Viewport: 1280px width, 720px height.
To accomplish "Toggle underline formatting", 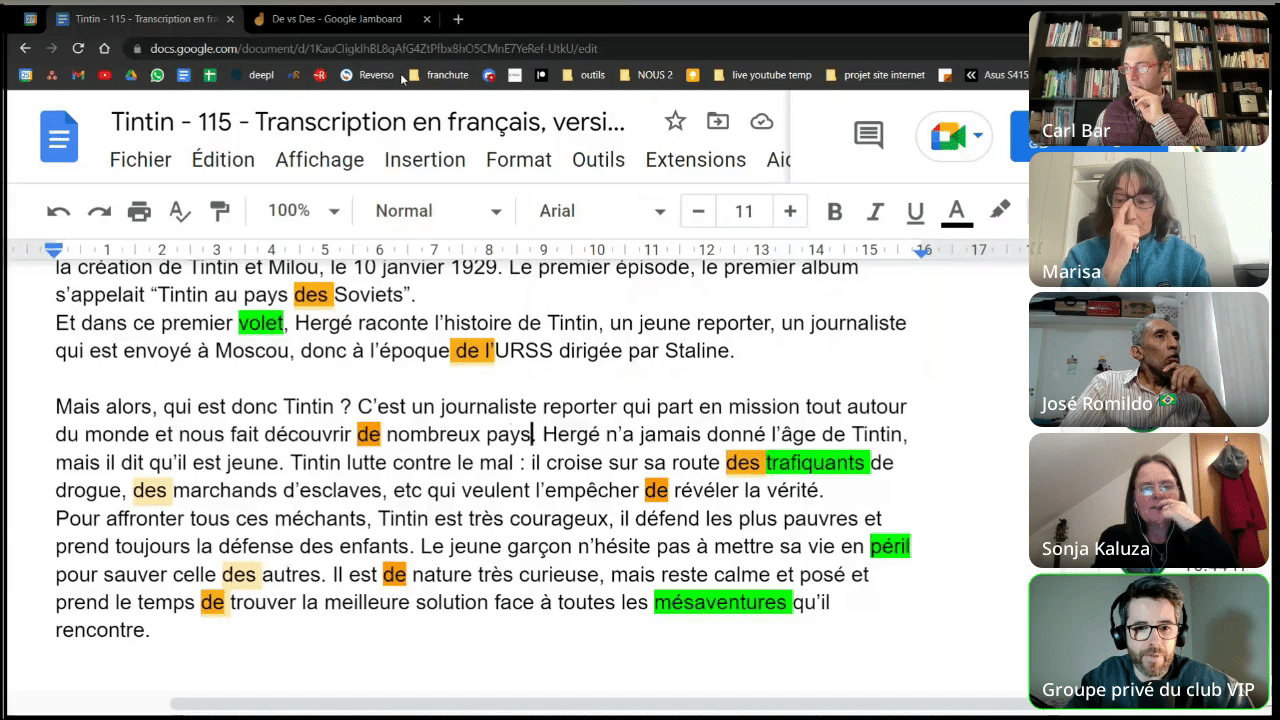I will (x=915, y=211).
